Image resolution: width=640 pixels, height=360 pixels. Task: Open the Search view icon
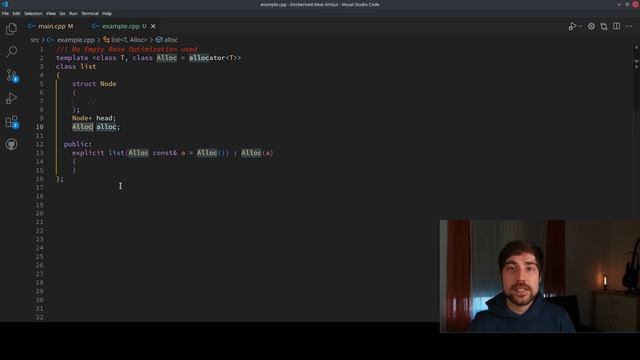coord(11,51)
